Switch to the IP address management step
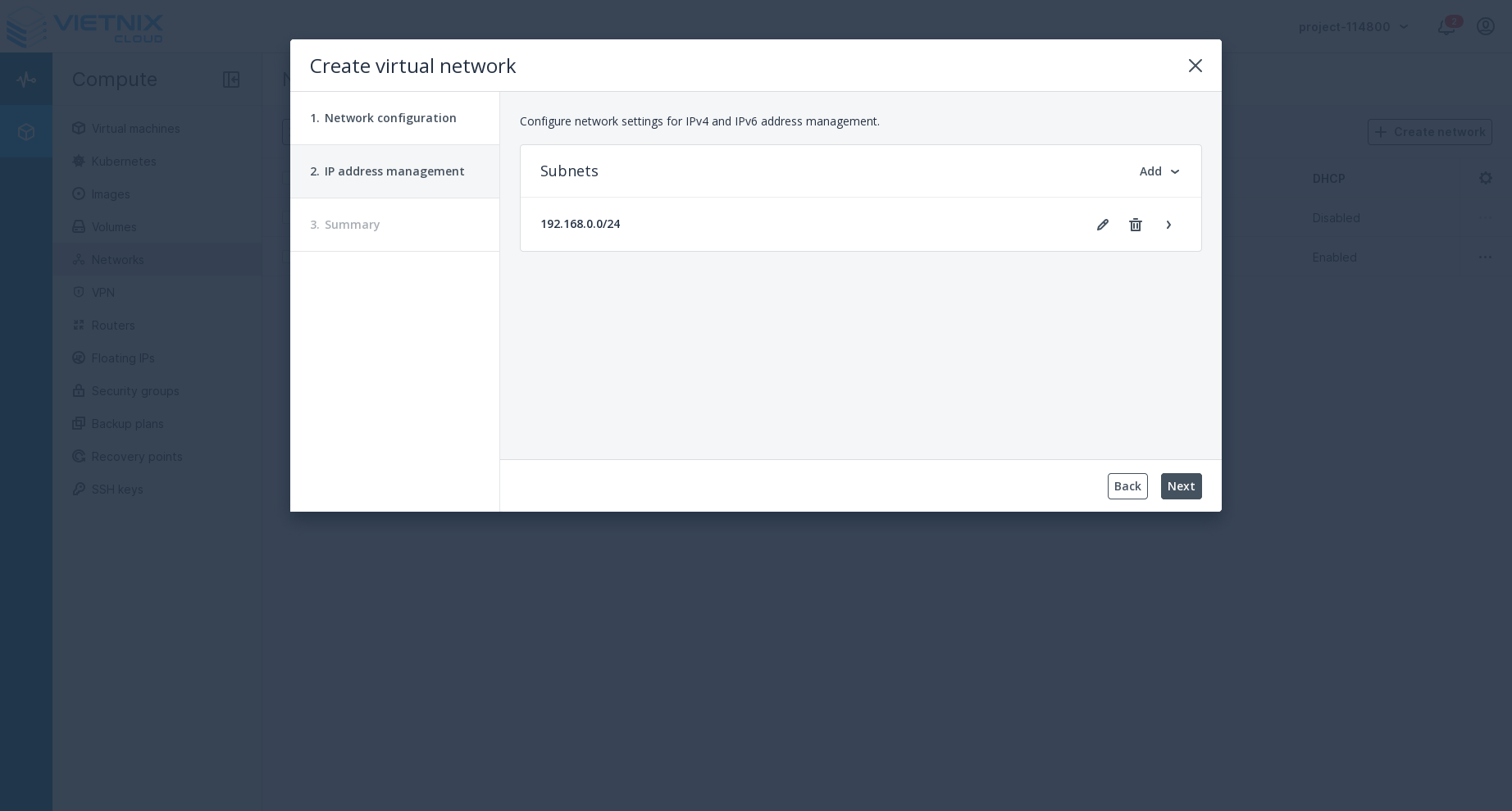This screenshot has width=1512, height=811. pos(387,171)
